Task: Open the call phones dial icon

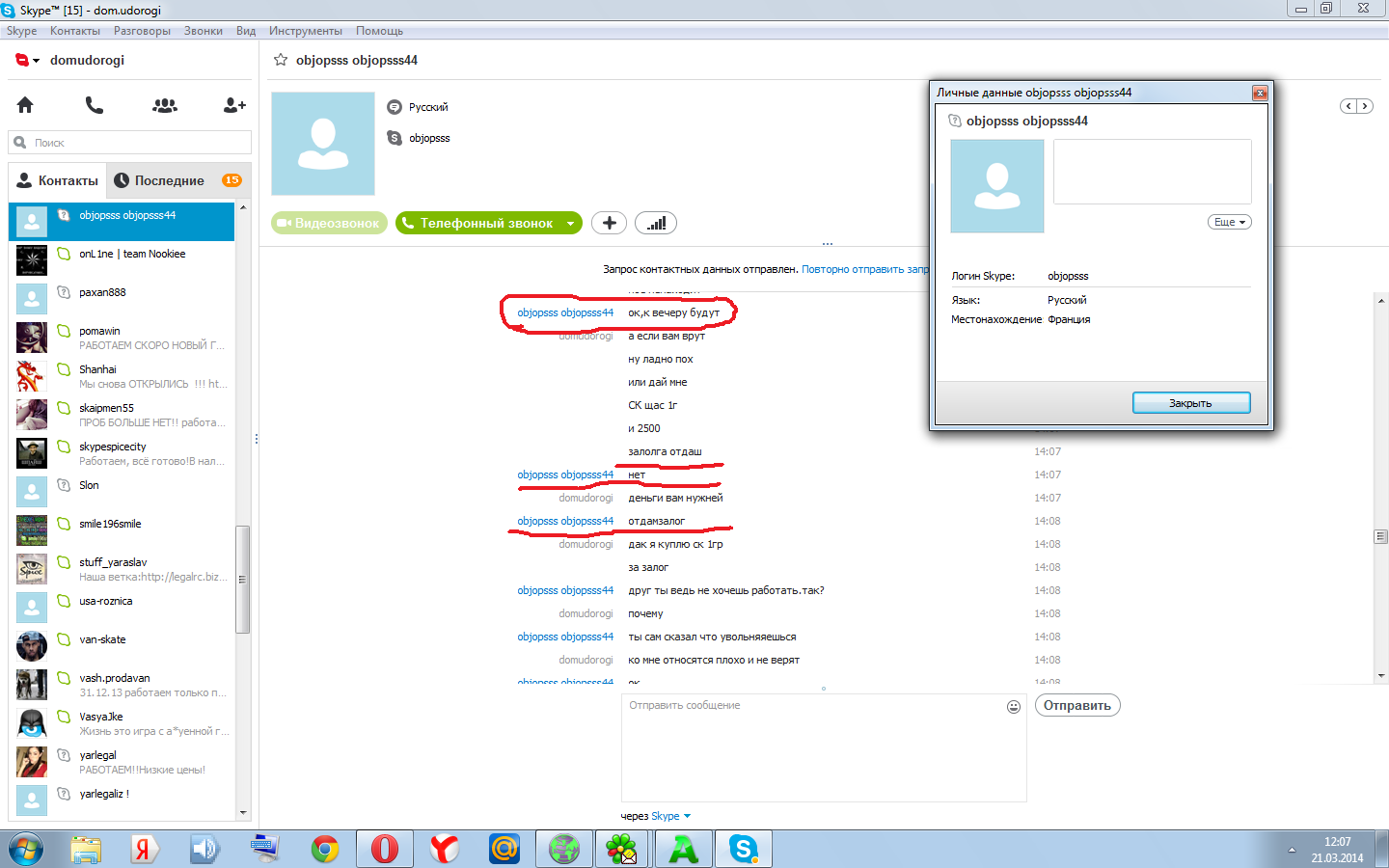Action: click(94, 105)
